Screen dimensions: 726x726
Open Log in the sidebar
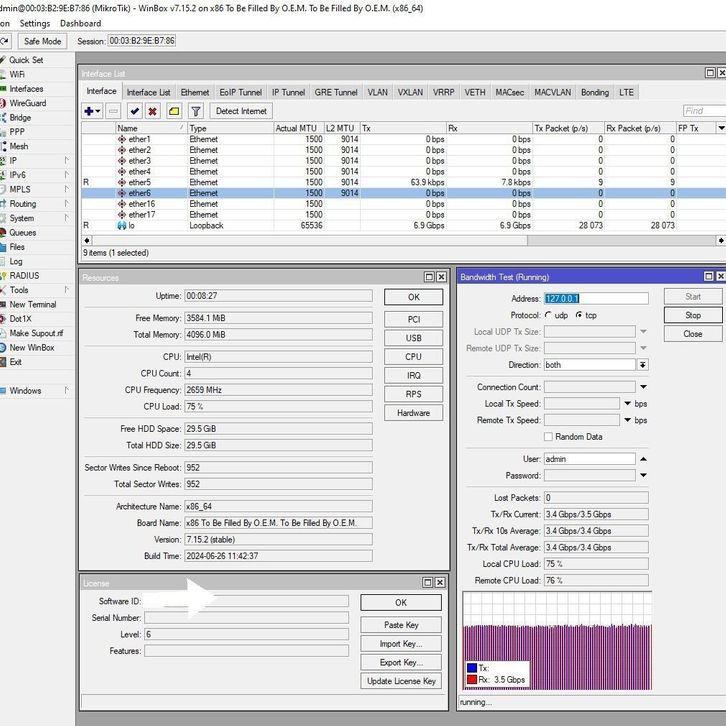(x=15, y=261)
